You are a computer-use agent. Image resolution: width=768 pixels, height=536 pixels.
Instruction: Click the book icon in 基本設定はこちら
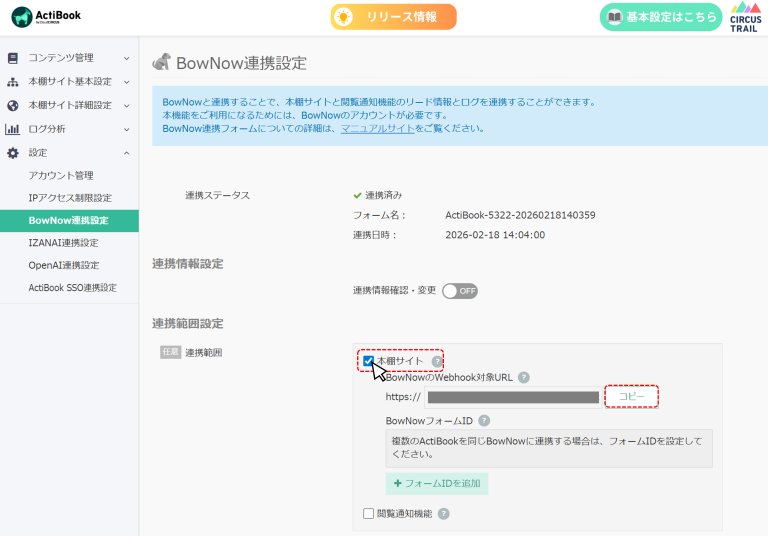tap(614, 17)
